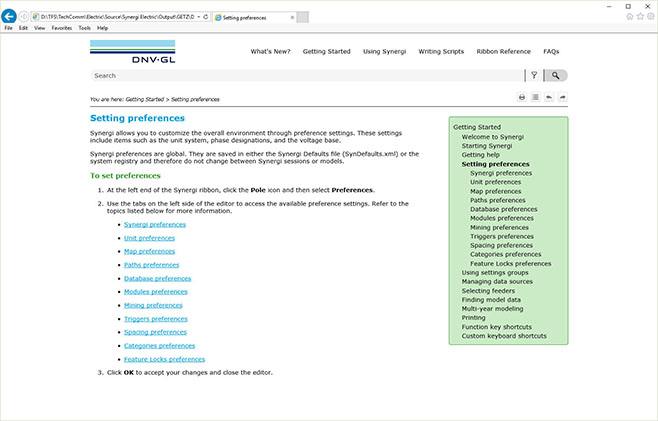This screenshot has height=421, width=658.
Task: Select Unit preferences in side menu
Action: 496,182
